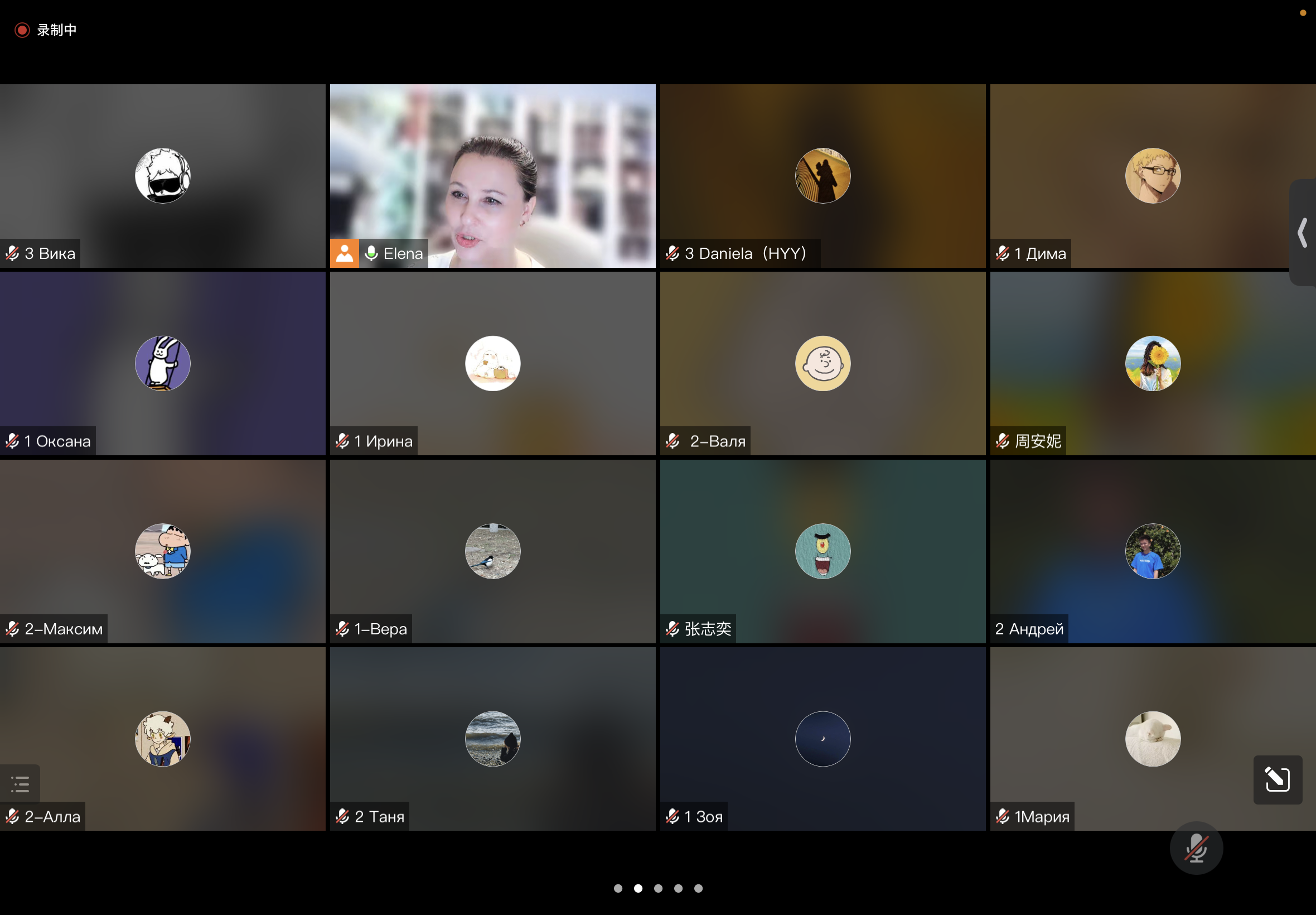Jump to the fifth page dot
Screen dimensions: 1316x915
click(698, 888)
